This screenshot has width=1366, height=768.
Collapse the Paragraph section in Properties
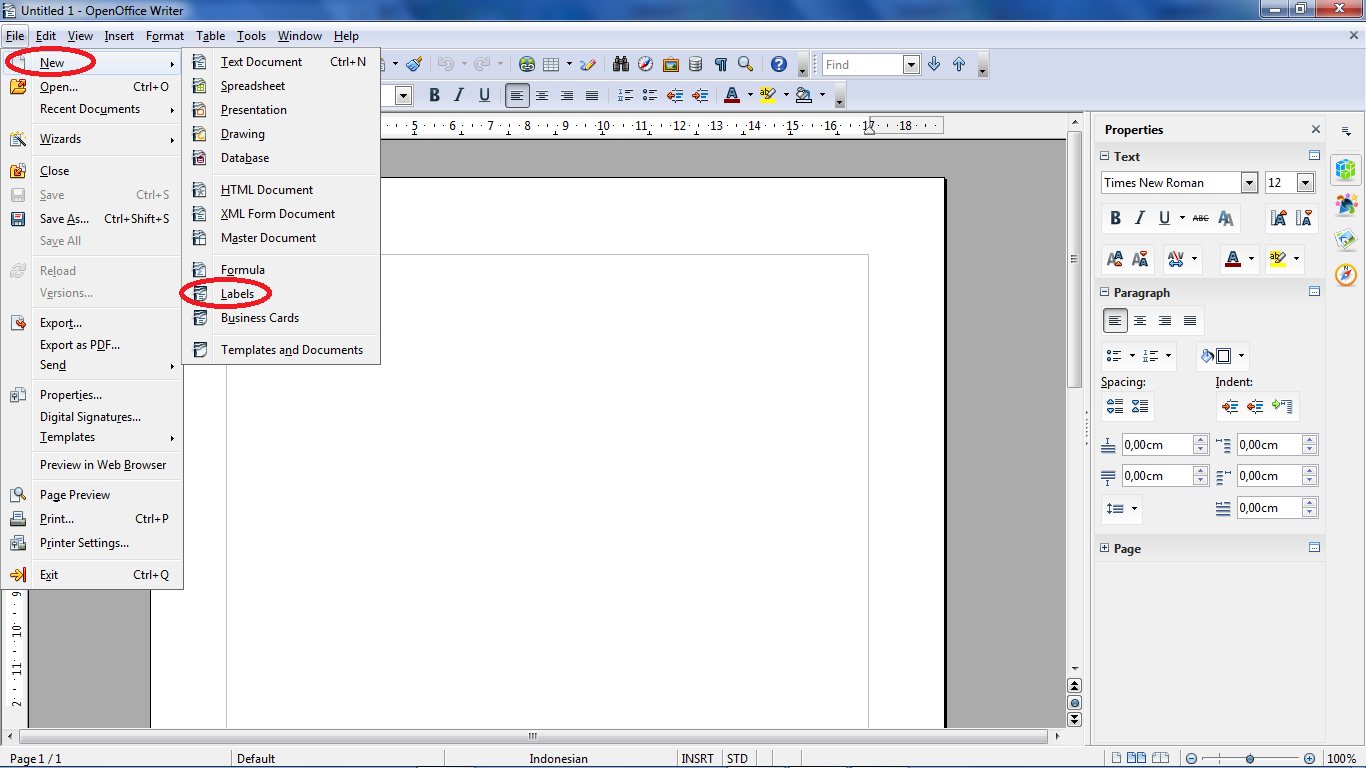click(x=1105, y=293)
